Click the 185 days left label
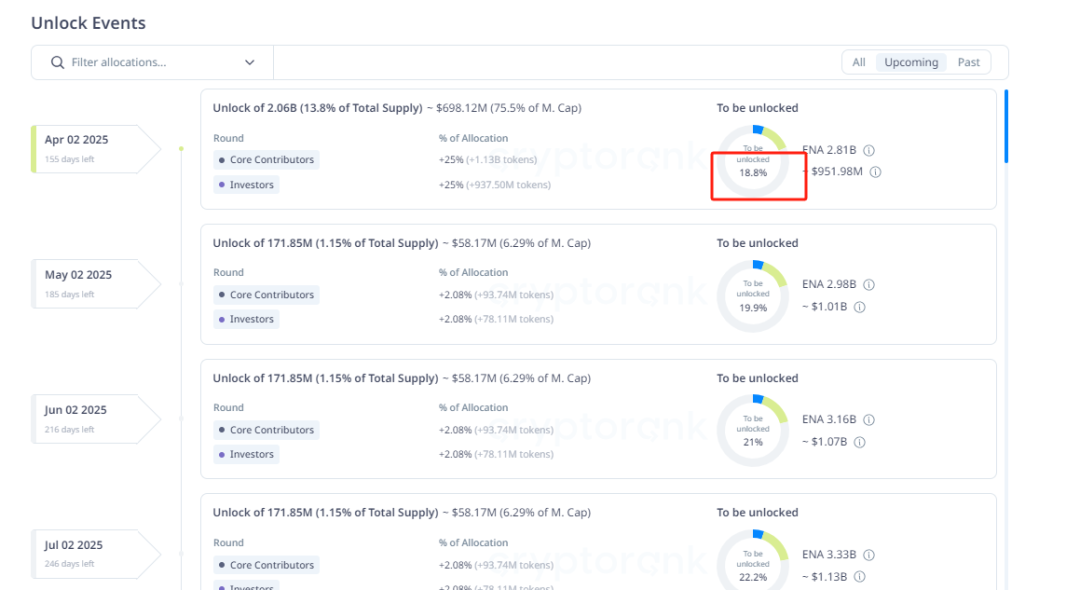 tap(70, 294)
